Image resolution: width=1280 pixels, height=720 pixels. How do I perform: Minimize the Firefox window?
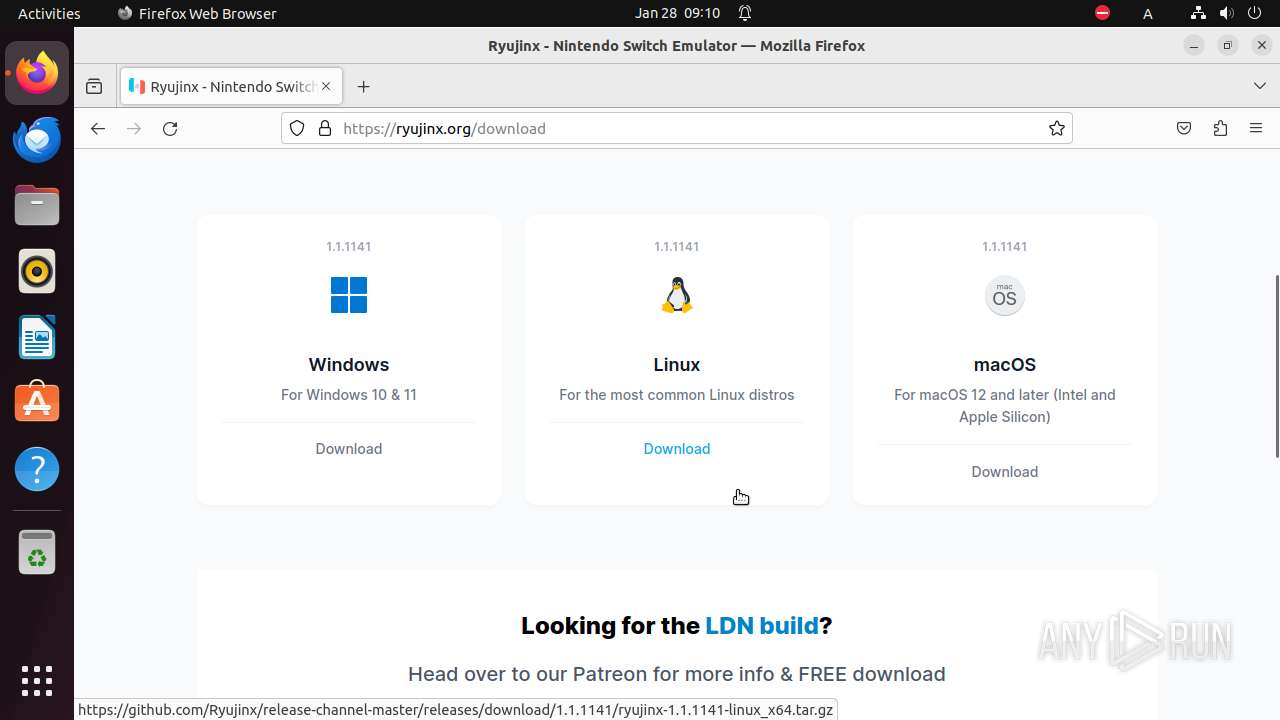(x=1193, y=45)
